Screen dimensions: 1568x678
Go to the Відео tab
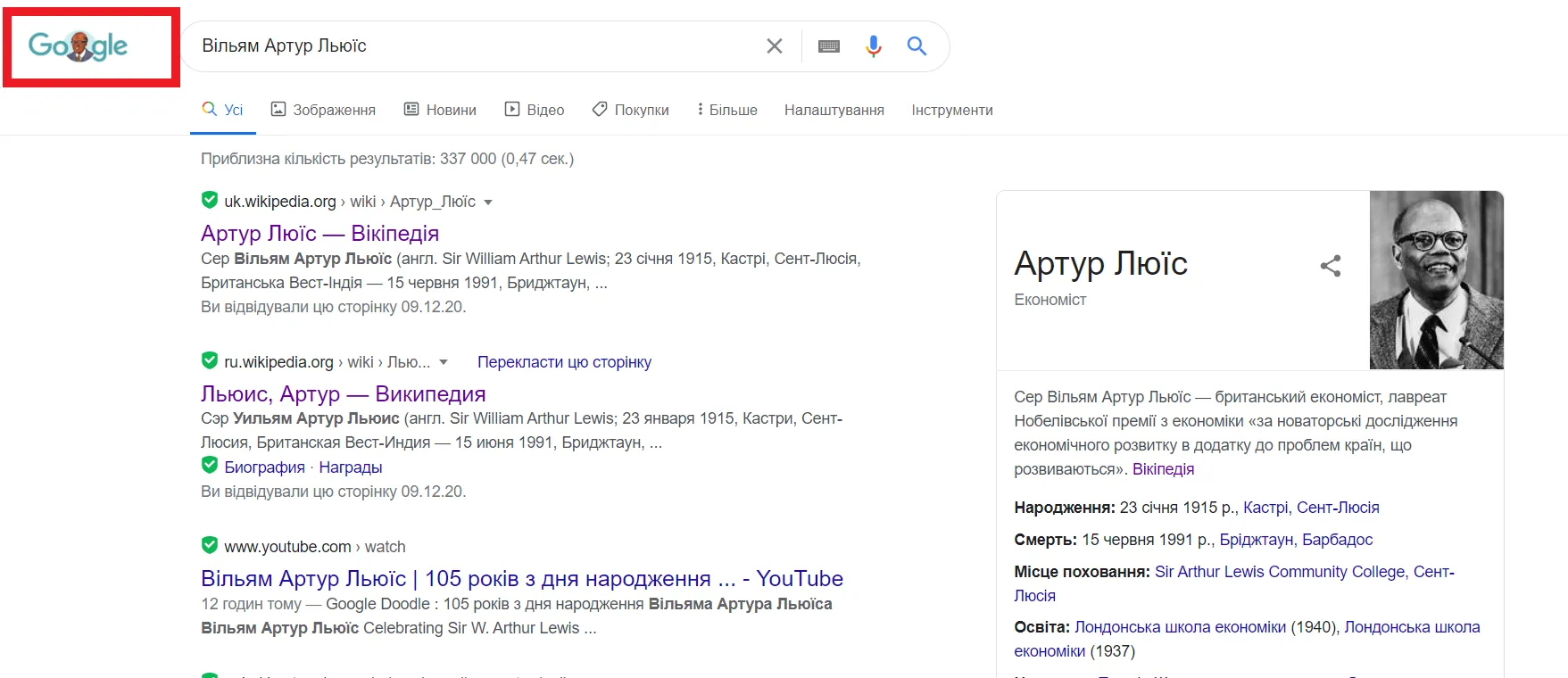click(x=535, y=110)
